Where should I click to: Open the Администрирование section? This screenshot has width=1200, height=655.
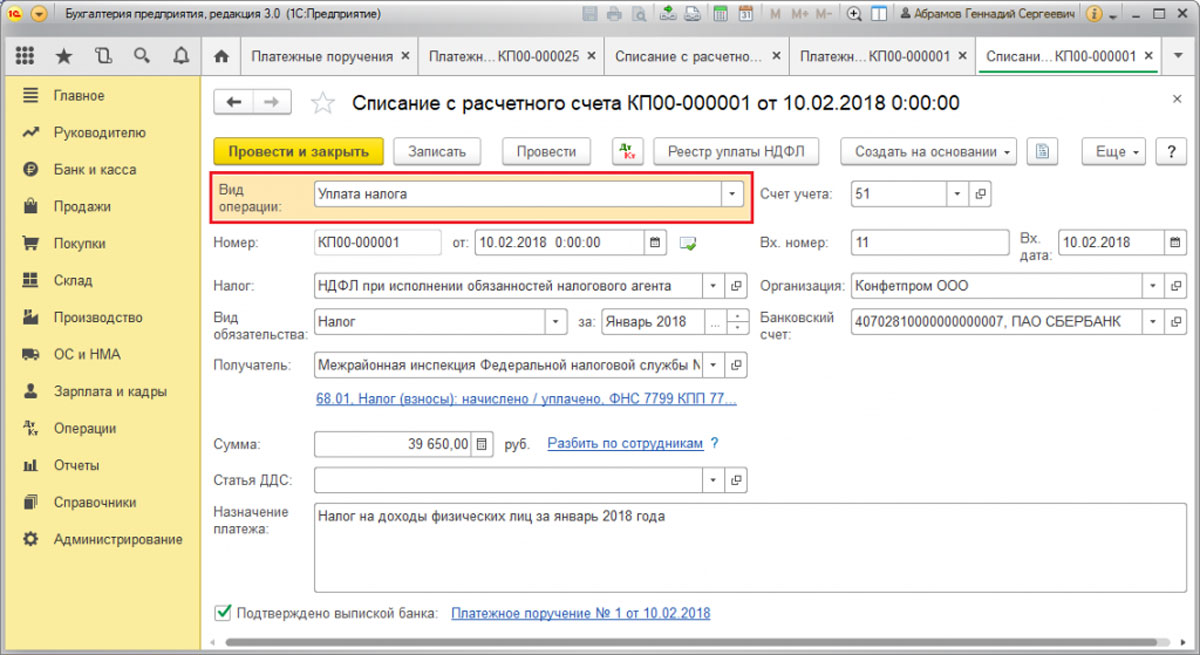click(118, 540)
